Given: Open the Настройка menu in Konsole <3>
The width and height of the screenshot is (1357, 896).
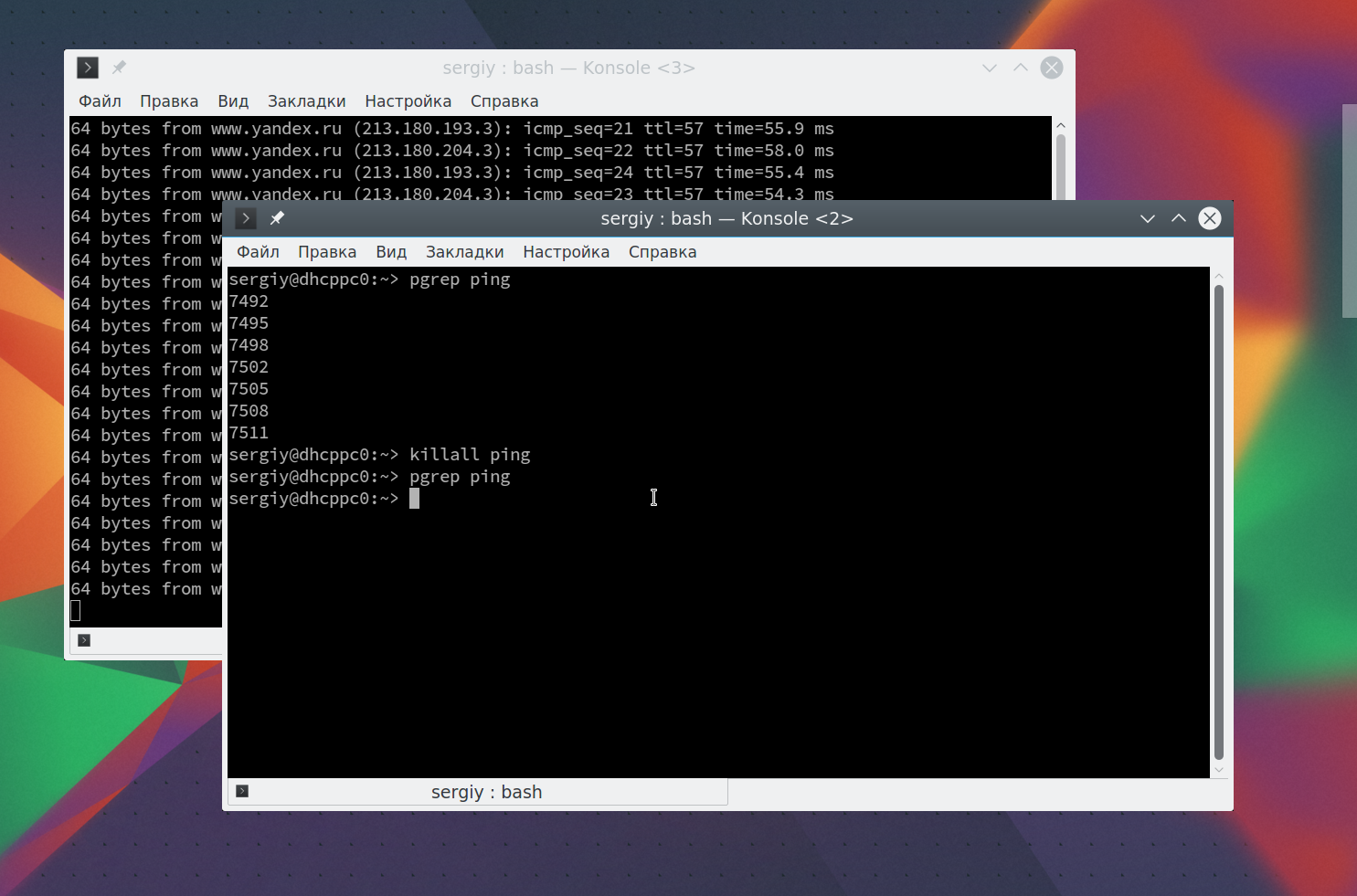Looking at the screenshot, I should coord(408,101).
